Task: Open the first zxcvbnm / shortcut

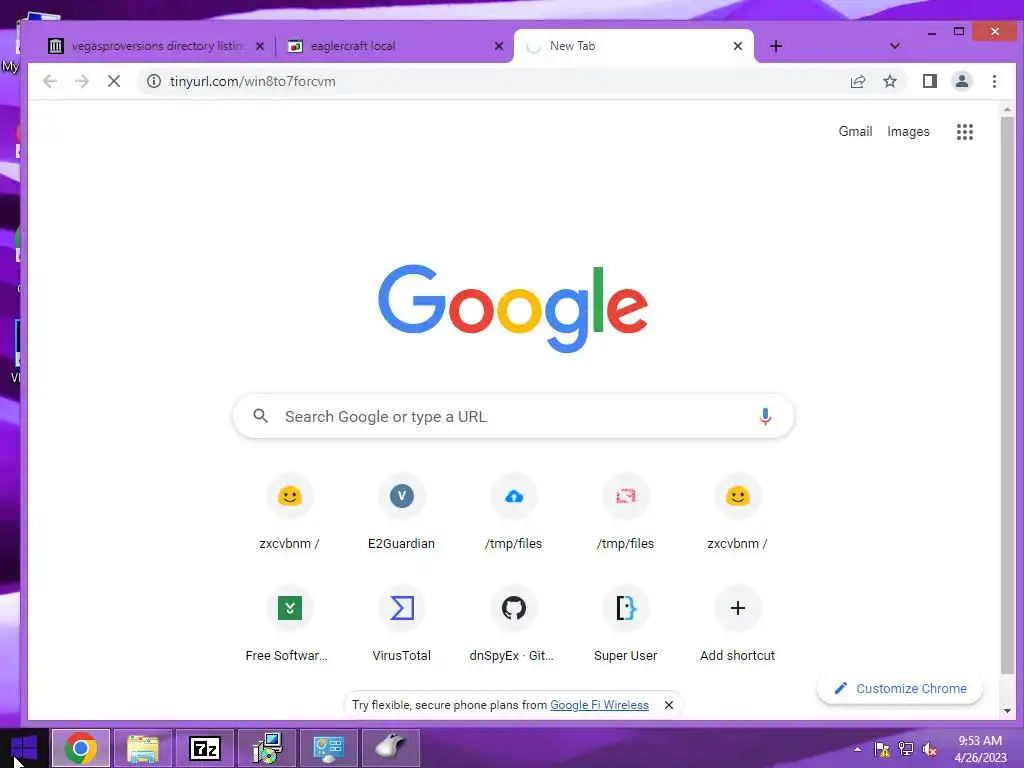Action: click(289, 513)
